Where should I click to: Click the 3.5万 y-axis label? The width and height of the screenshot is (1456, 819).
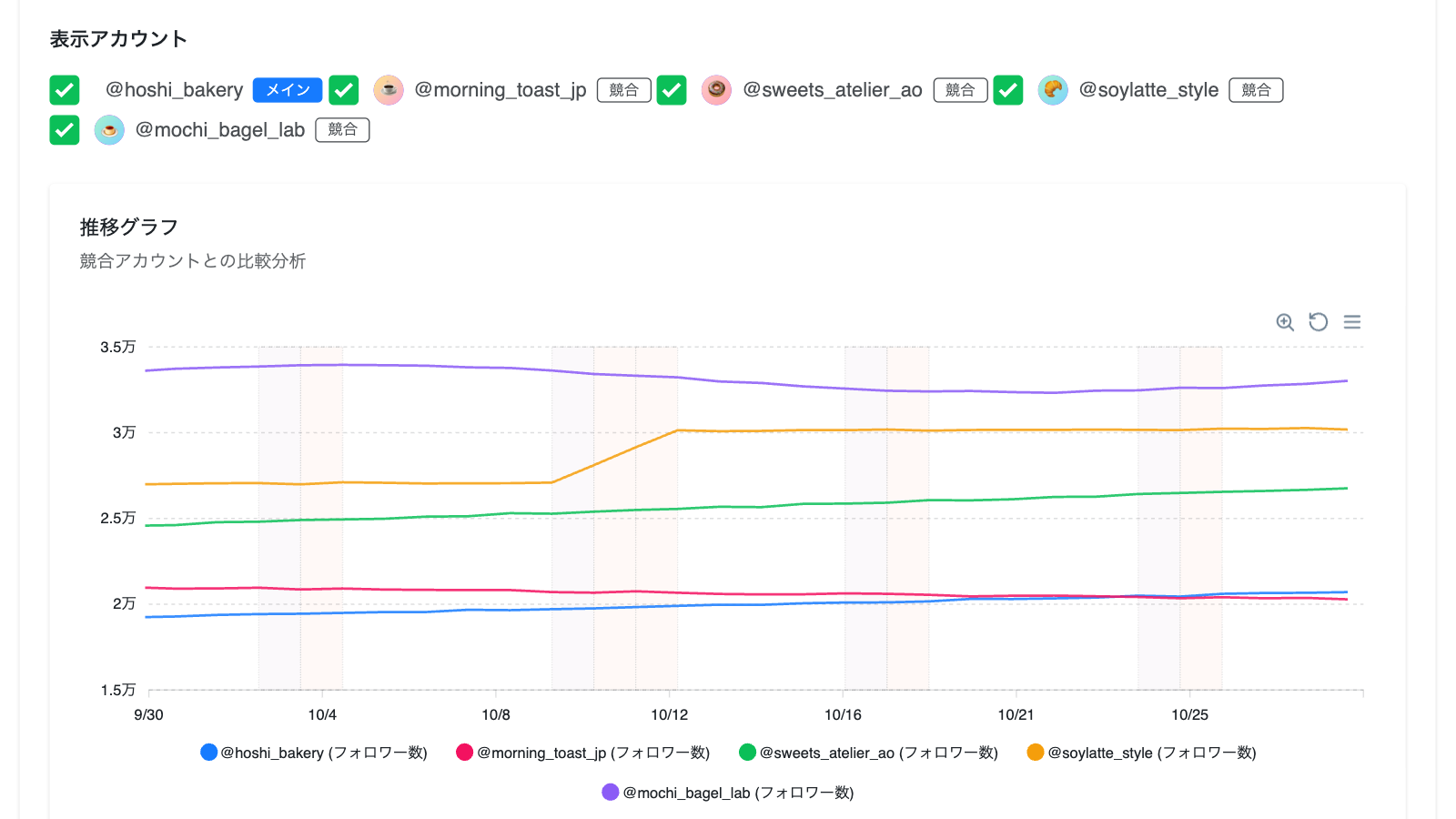[118, 347]
